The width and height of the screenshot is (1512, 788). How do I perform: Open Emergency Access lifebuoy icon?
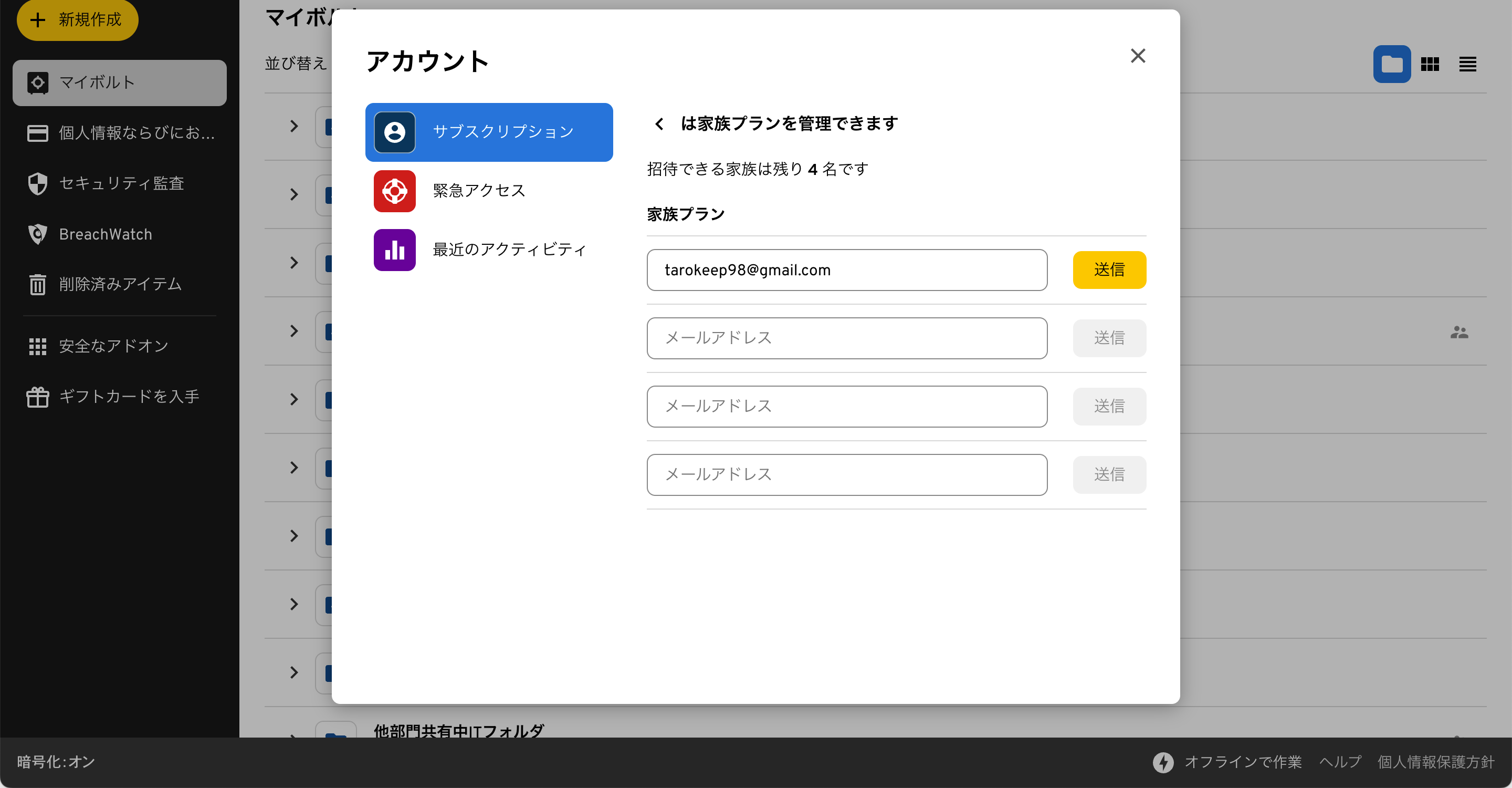point(394,191)
